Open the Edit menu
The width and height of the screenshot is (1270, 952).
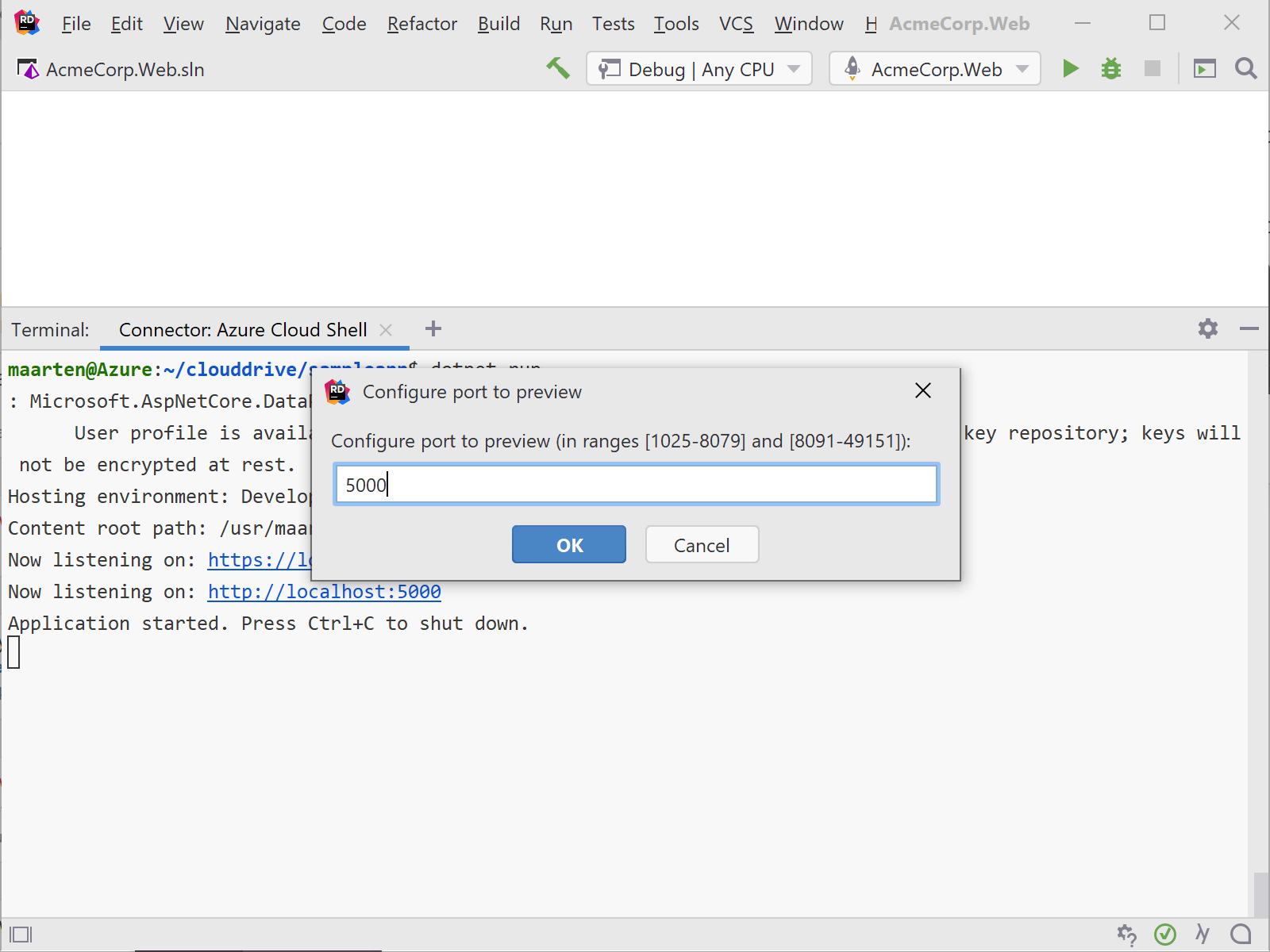coord(127,24)
